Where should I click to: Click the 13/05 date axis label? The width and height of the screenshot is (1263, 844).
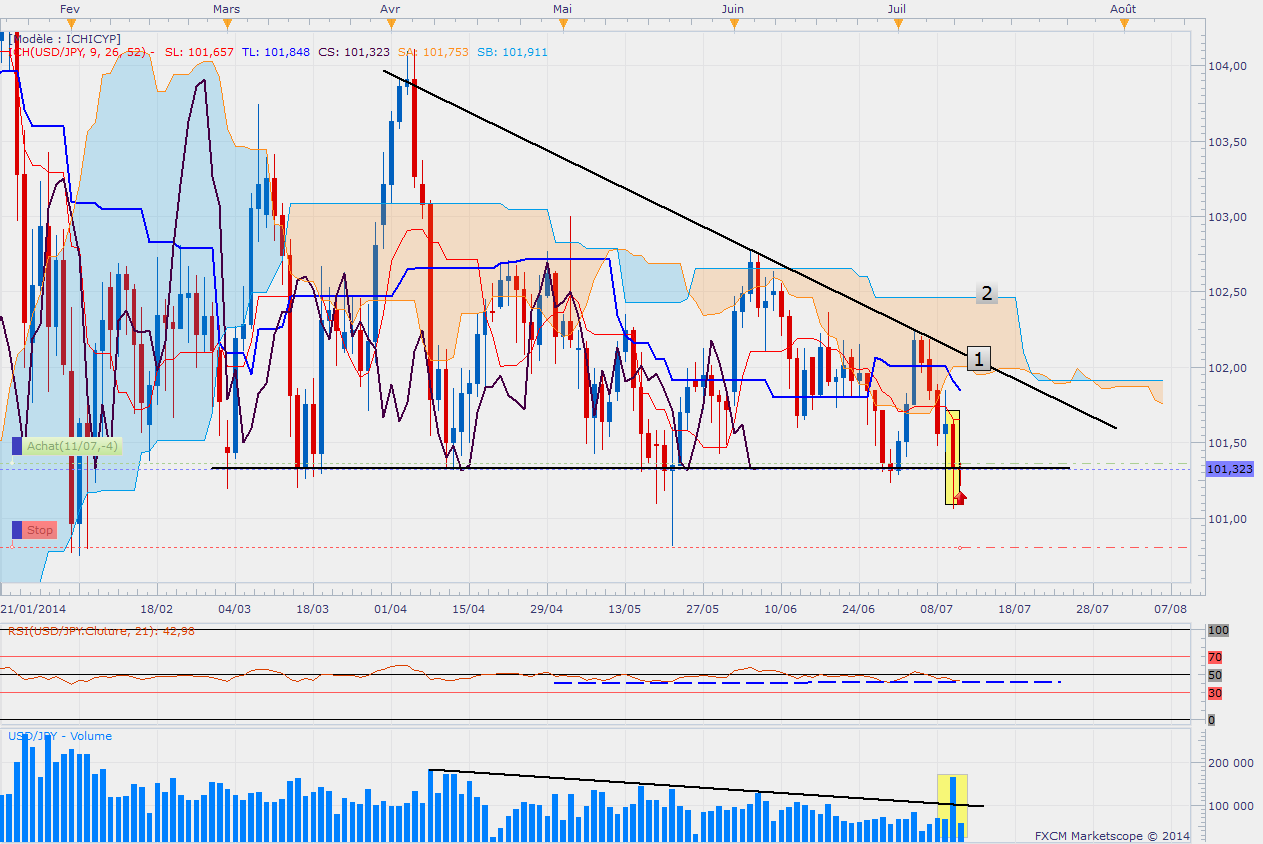pos(625,607)
